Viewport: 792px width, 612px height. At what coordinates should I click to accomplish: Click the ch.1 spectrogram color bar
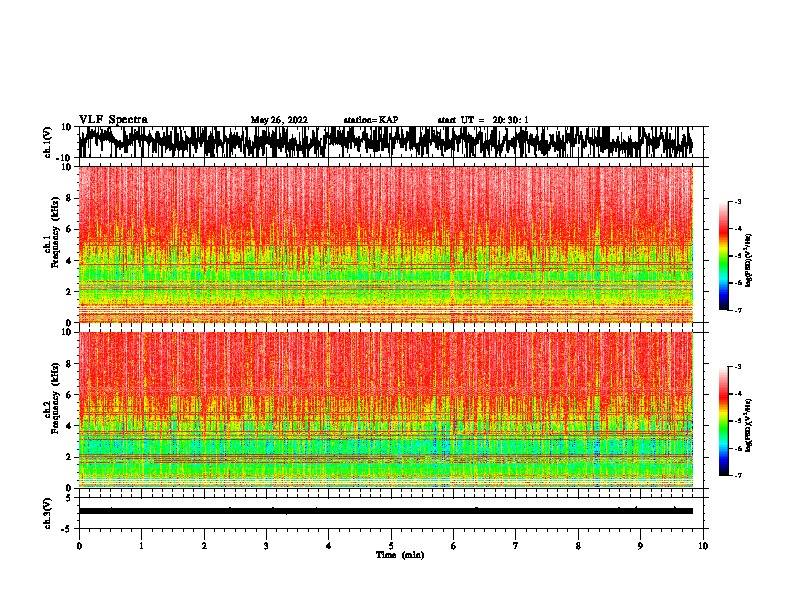pos(724,256)
